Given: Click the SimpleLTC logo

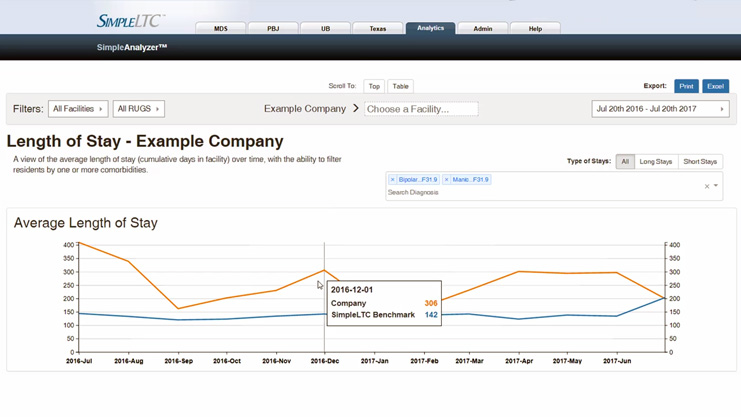Looking at the screenshot, I should pos(130,21).
